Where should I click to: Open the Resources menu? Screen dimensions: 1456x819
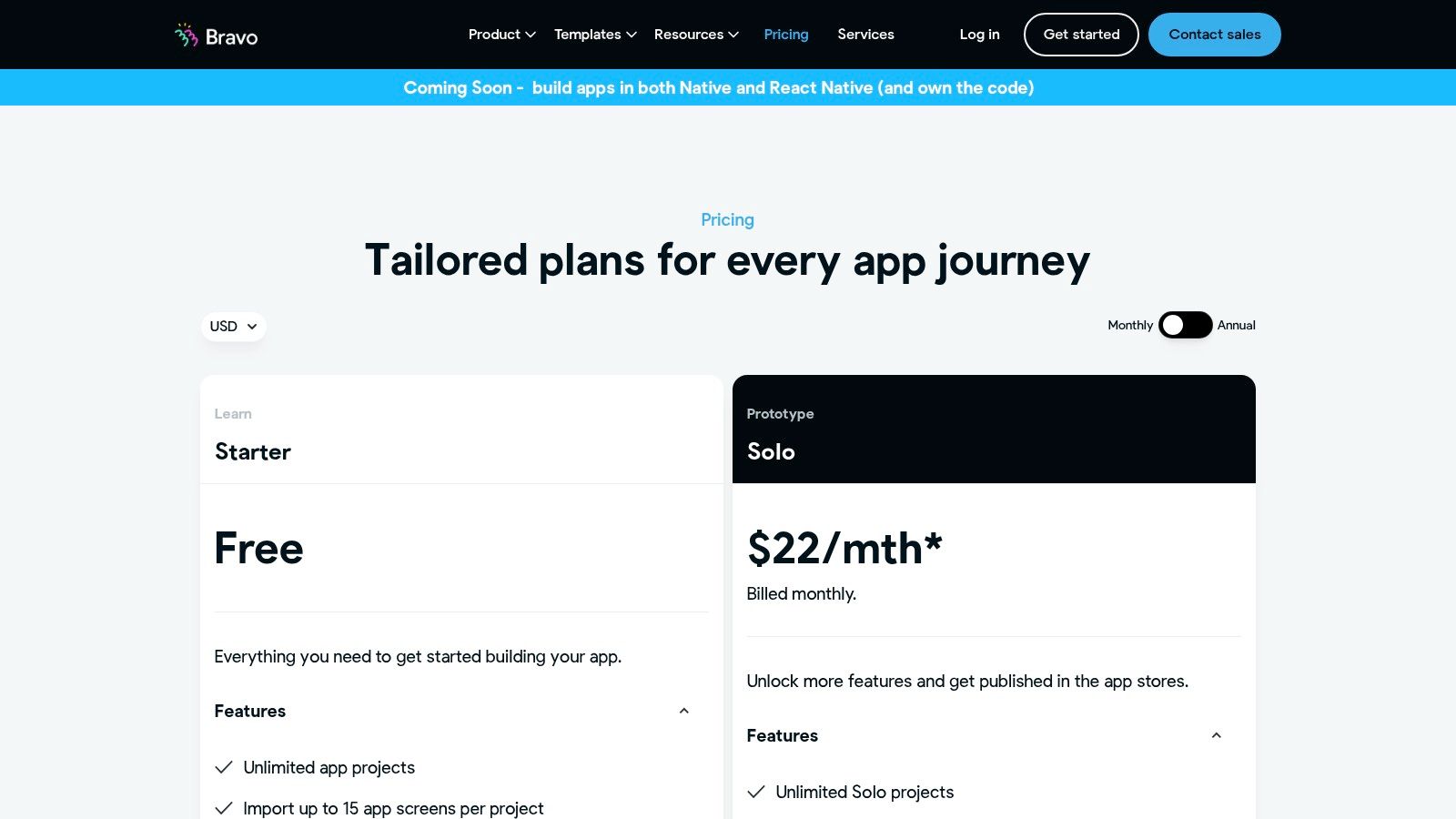tap(689, 35)
